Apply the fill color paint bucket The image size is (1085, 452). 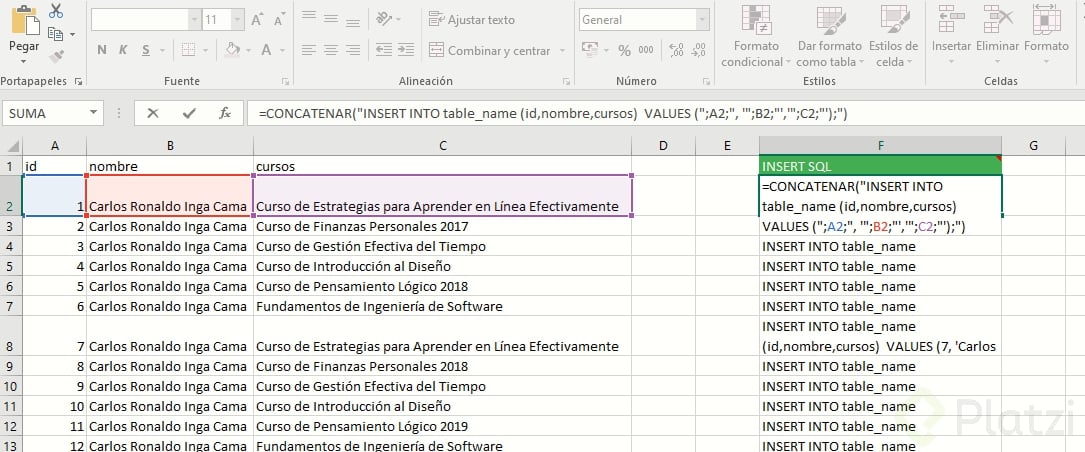coord(232,49)
